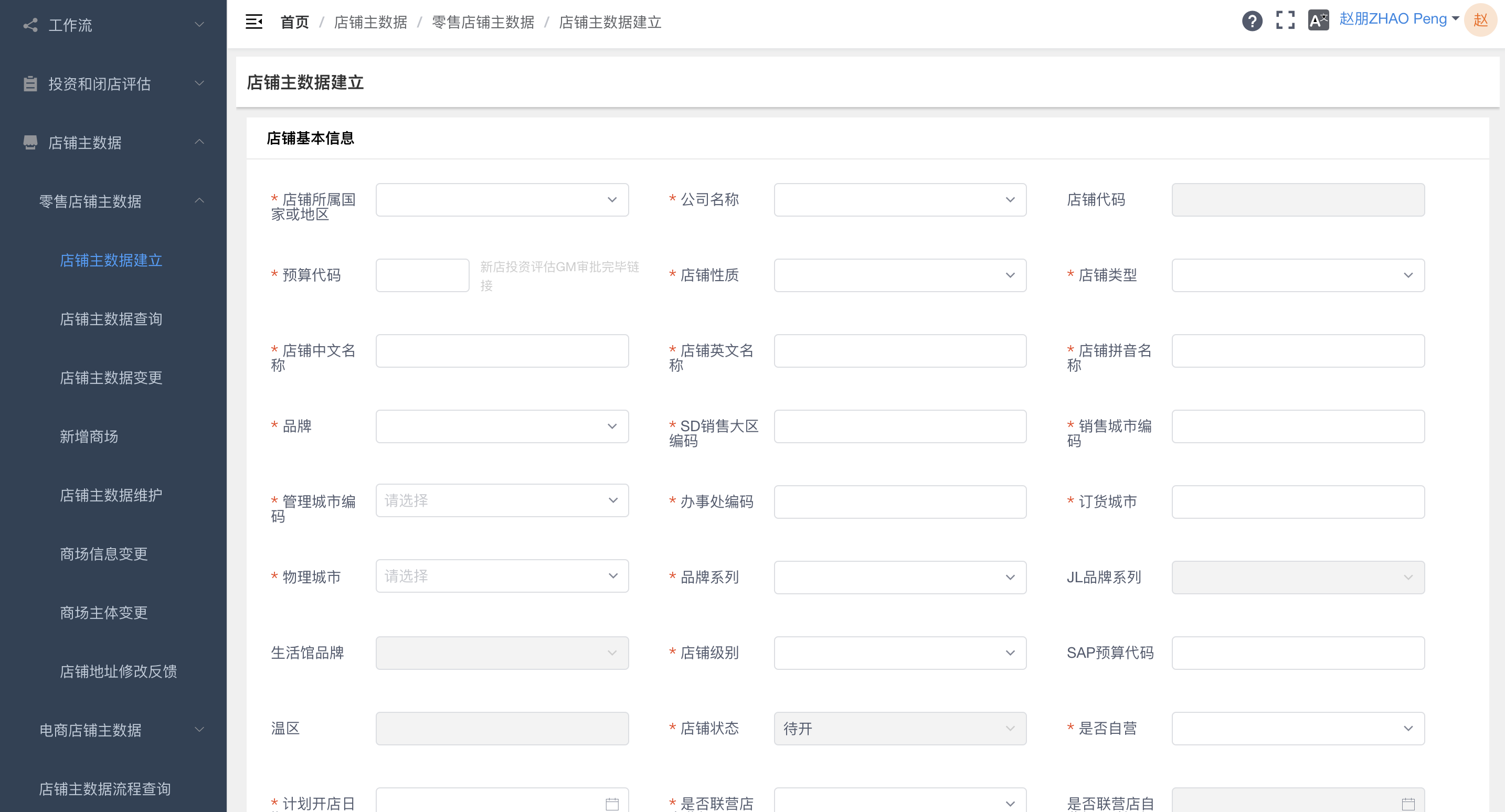Click the 销售城市编码 input field

[x=1298, y=426]
